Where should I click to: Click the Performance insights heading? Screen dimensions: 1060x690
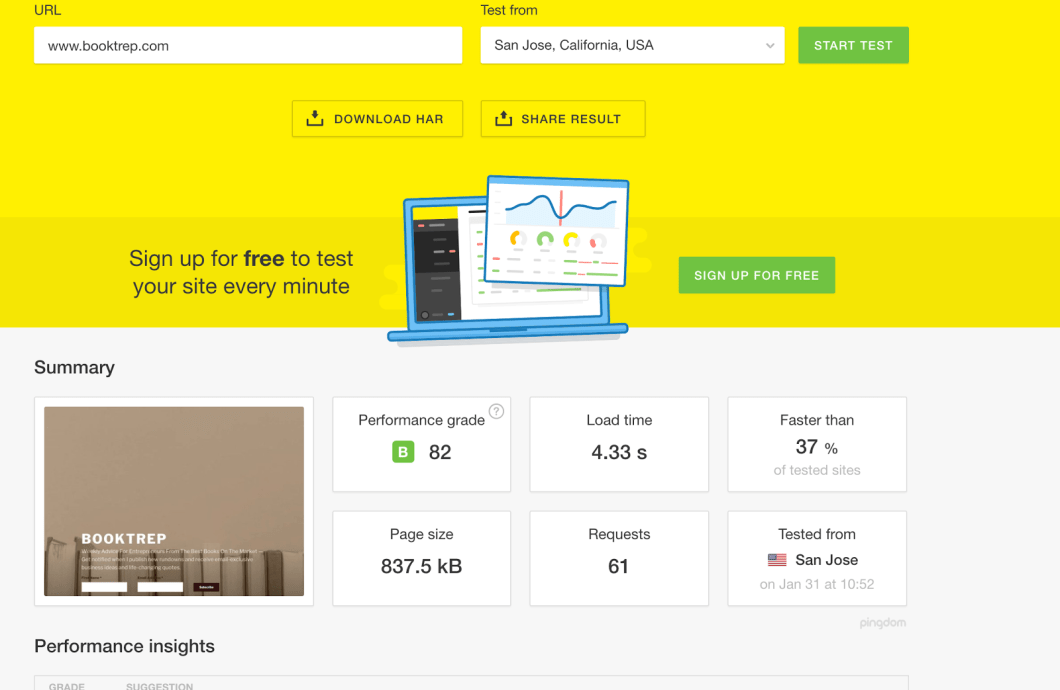pos(124,646)
